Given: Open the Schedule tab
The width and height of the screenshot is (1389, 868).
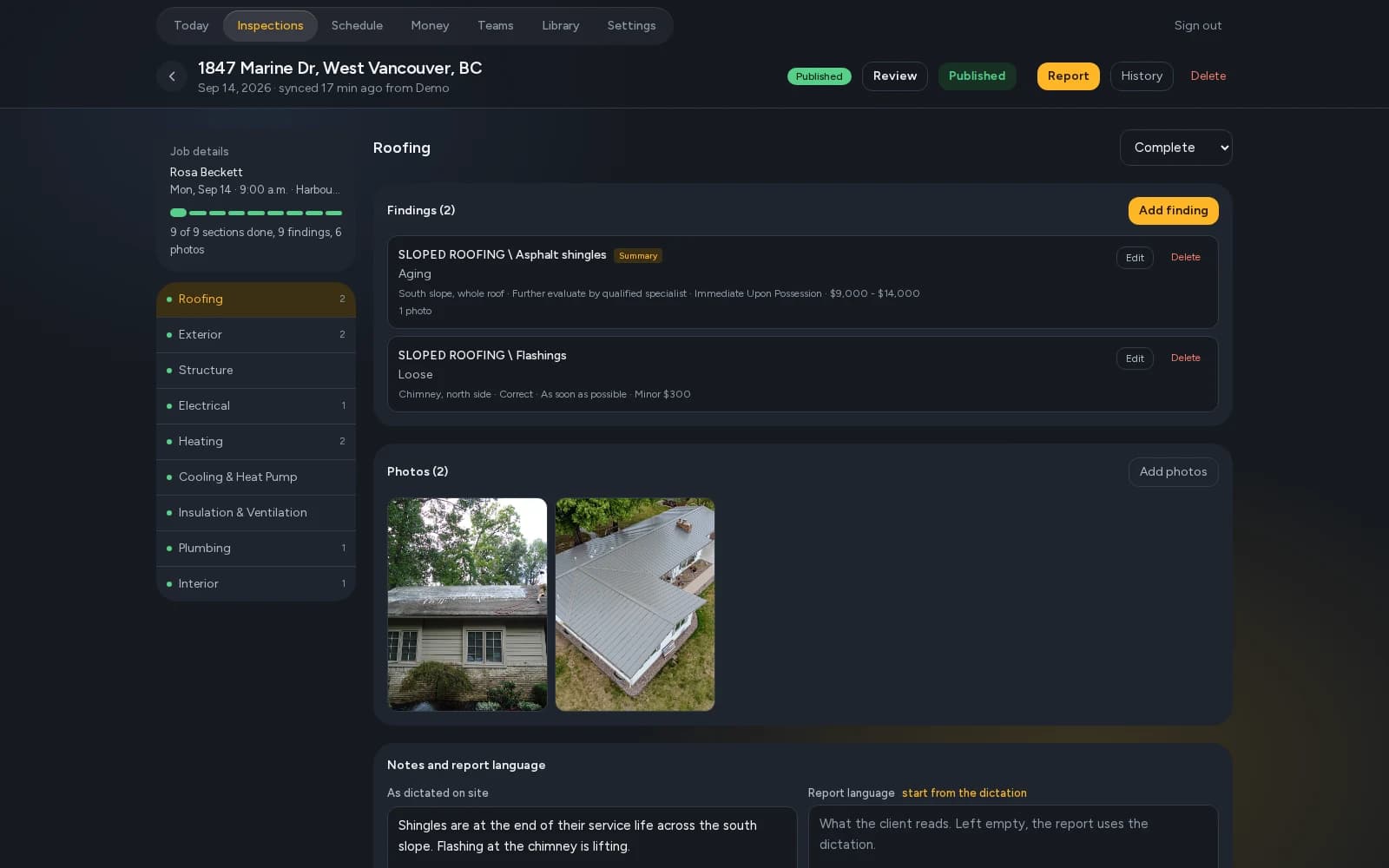Looking at the screenshot, I should point(357,26).
